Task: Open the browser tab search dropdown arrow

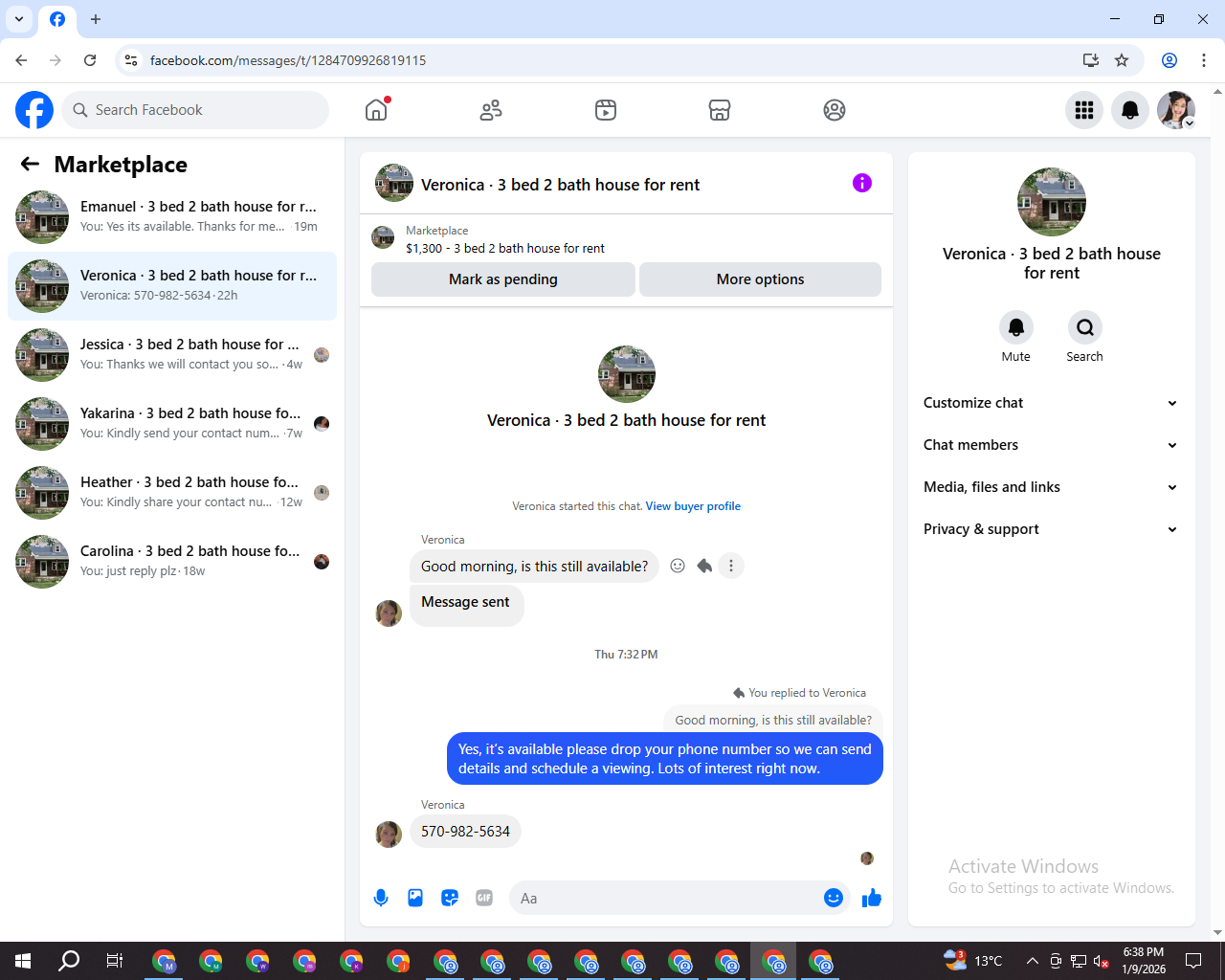Action: click(x=19, y=19)
